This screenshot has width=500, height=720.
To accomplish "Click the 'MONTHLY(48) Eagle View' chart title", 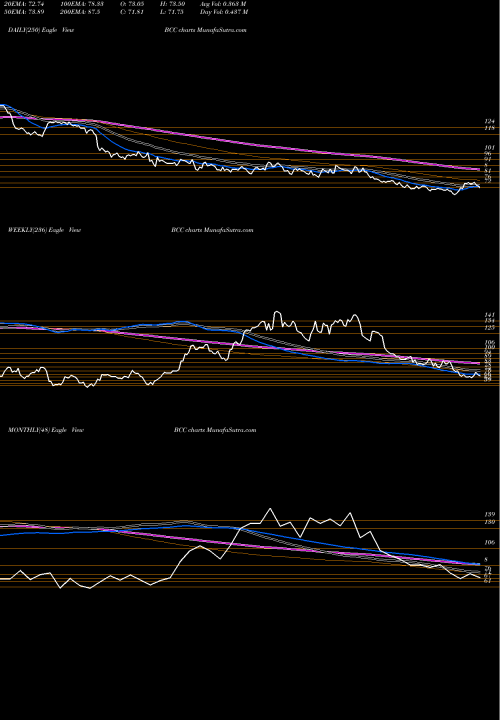I will coord(46,430).
